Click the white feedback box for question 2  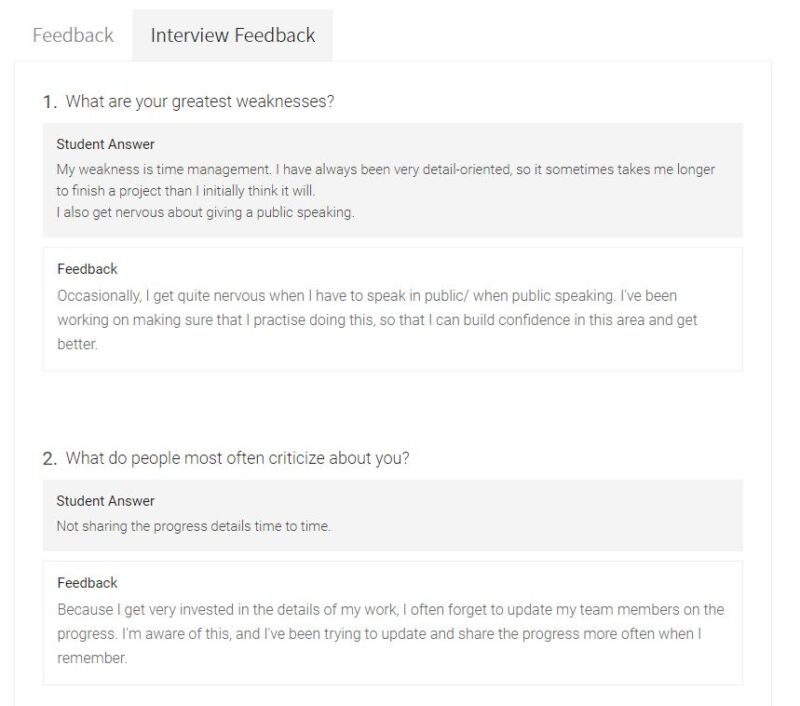(392, 623)
